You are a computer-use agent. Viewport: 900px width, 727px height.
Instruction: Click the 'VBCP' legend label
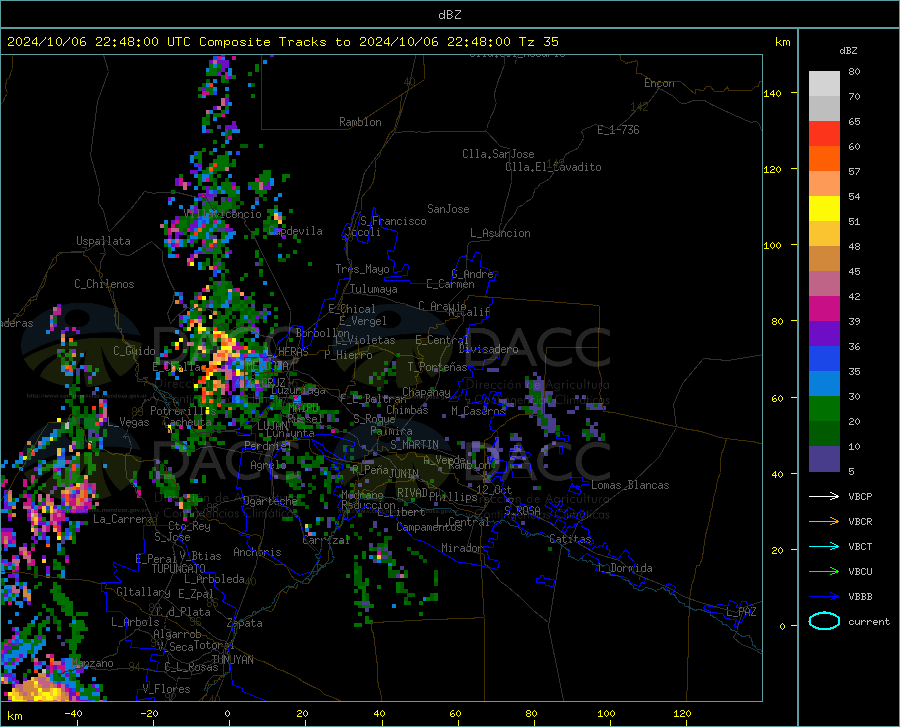click(860, 496)
